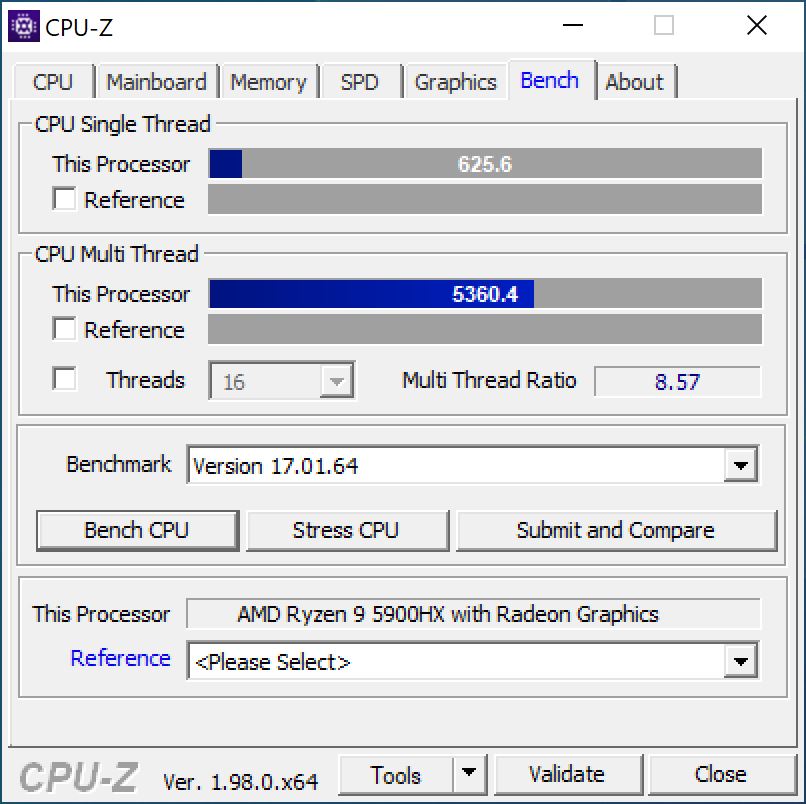The width and height of the screenshot is (806, 804).
Task: Click the CPU-Z app icon in title bar
Action: coord(24,26)
